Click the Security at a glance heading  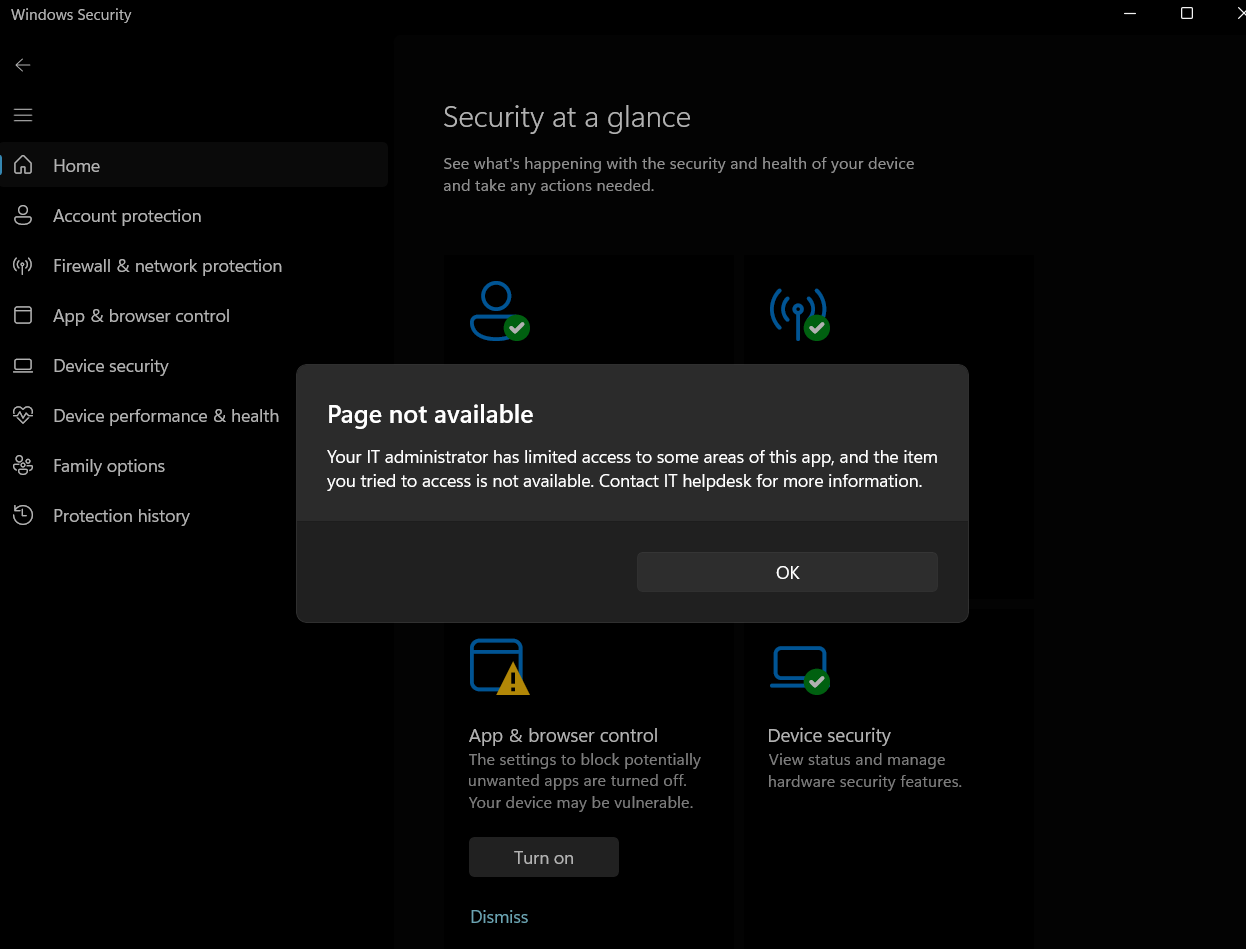pyautogui.click(x=567, y=117)
